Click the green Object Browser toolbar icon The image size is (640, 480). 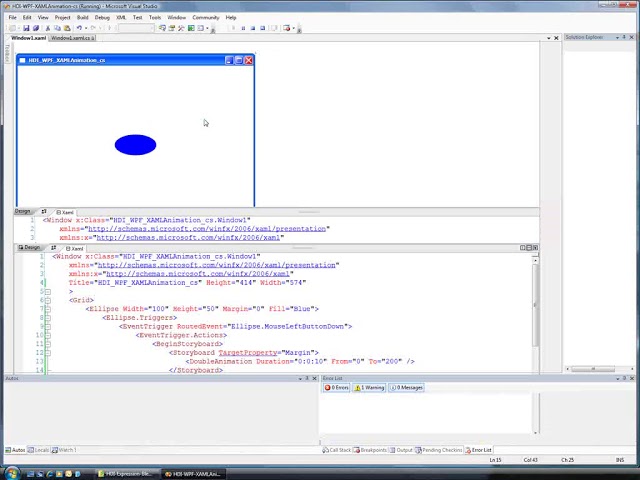click(191, 28)
